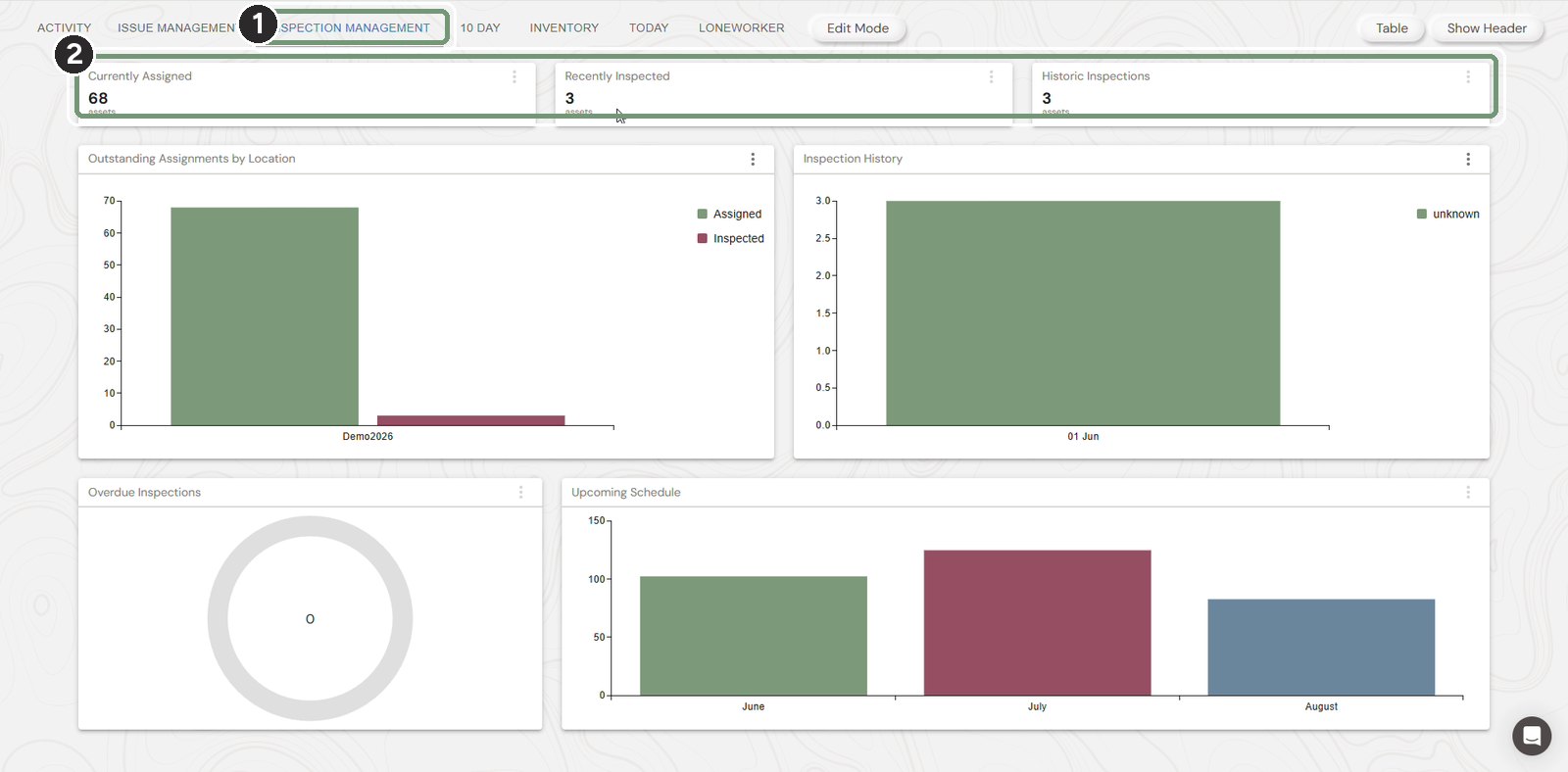Screen dimensions: 1568x772
Task: Open Upcoming Schedule chart options menu
Action: click(1468, 492)
